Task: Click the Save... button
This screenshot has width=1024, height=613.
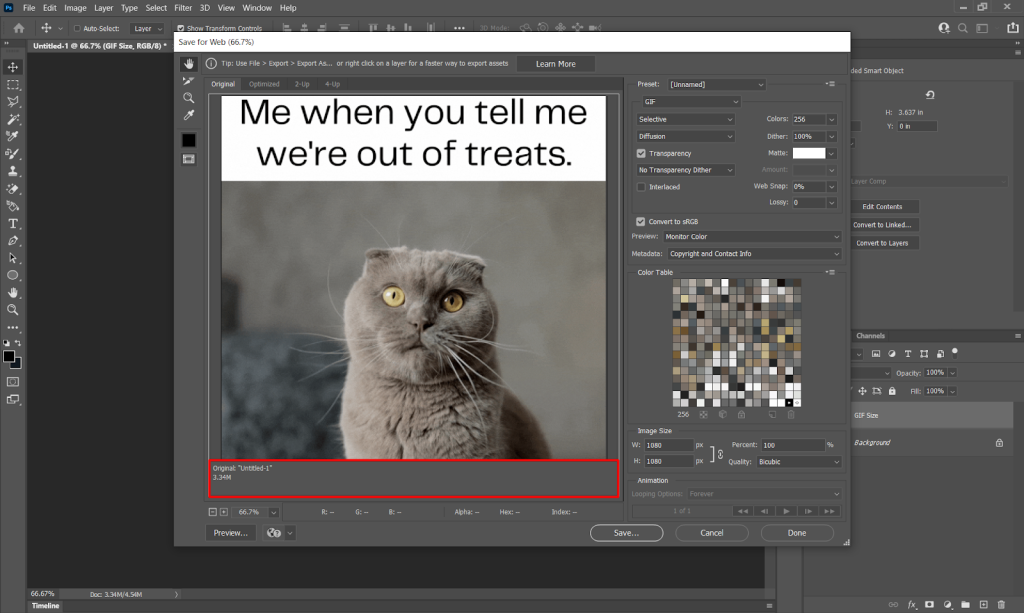Action: pos(626,533)
